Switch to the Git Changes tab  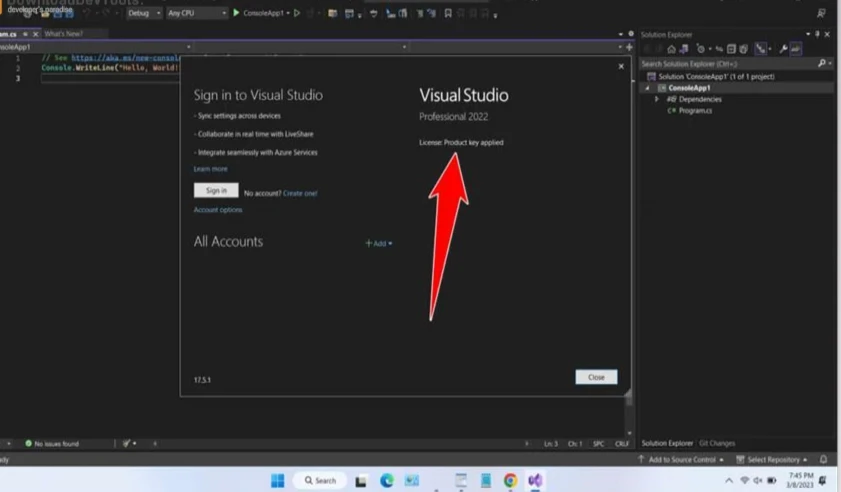coord(717,443)
